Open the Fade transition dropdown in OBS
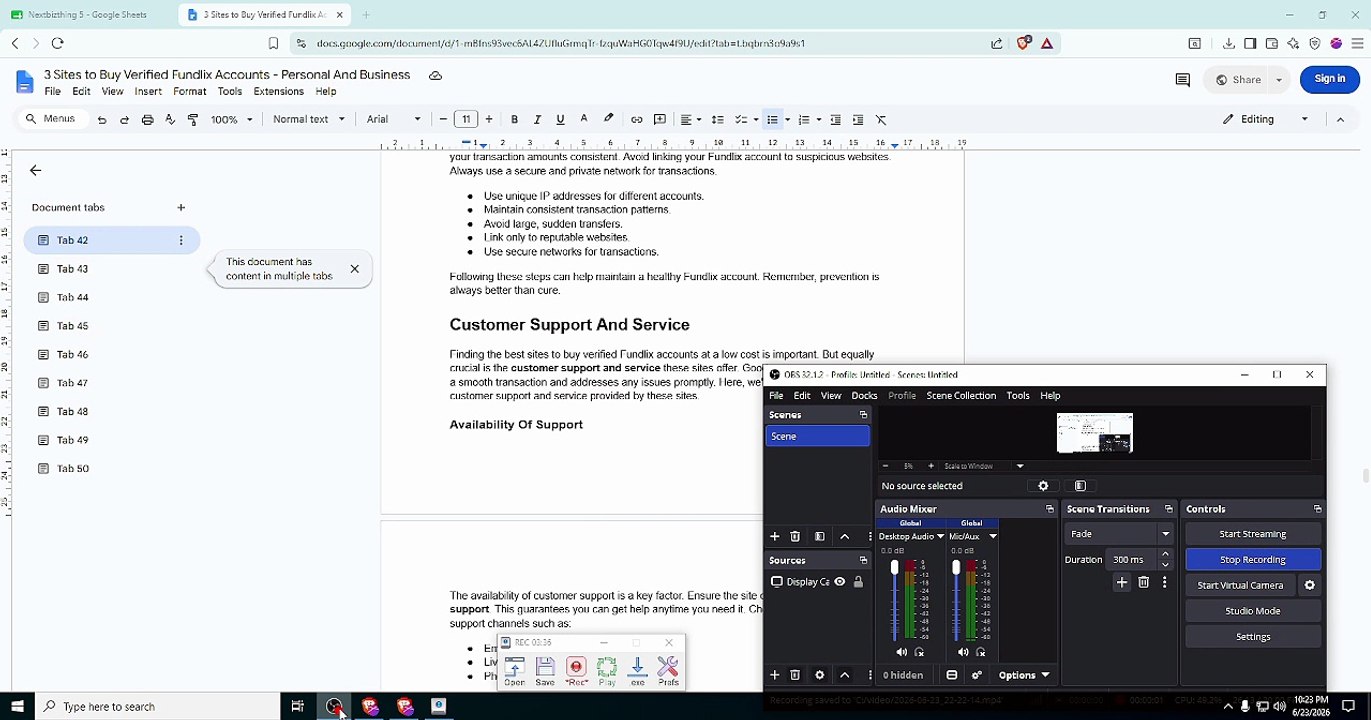Image resolution: width=1371 pixels, height=720 pixels. pyautogui.click(x=1118, y=534)
